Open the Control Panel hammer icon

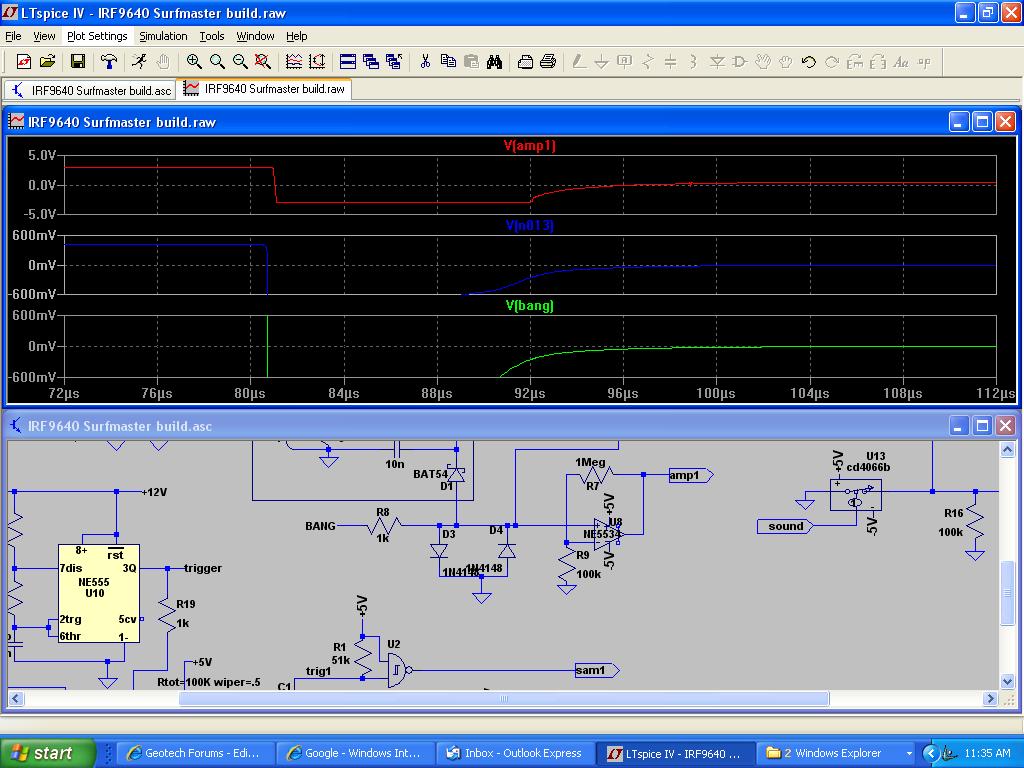[109, 62]
